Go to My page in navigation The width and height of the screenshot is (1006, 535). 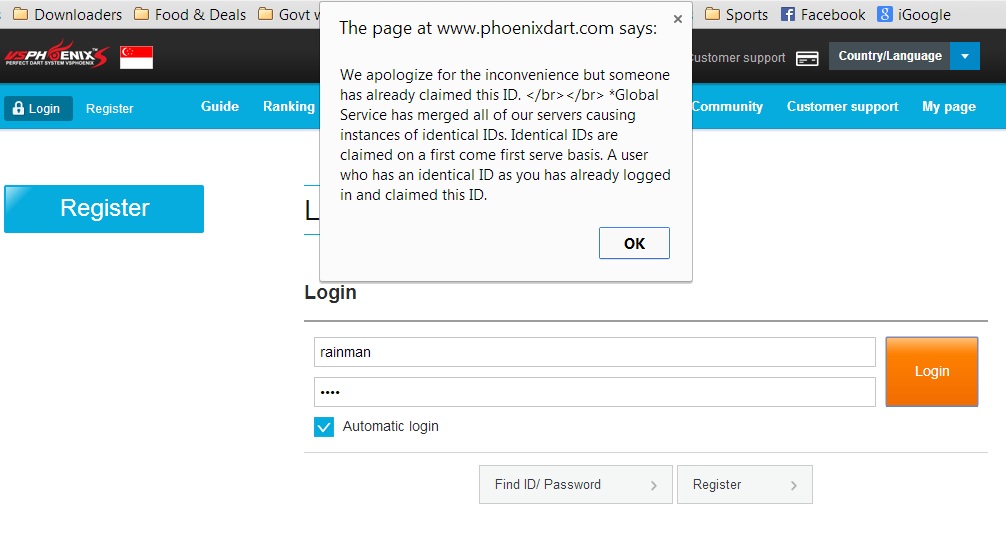pyautogui.click(x=948, y=106)
